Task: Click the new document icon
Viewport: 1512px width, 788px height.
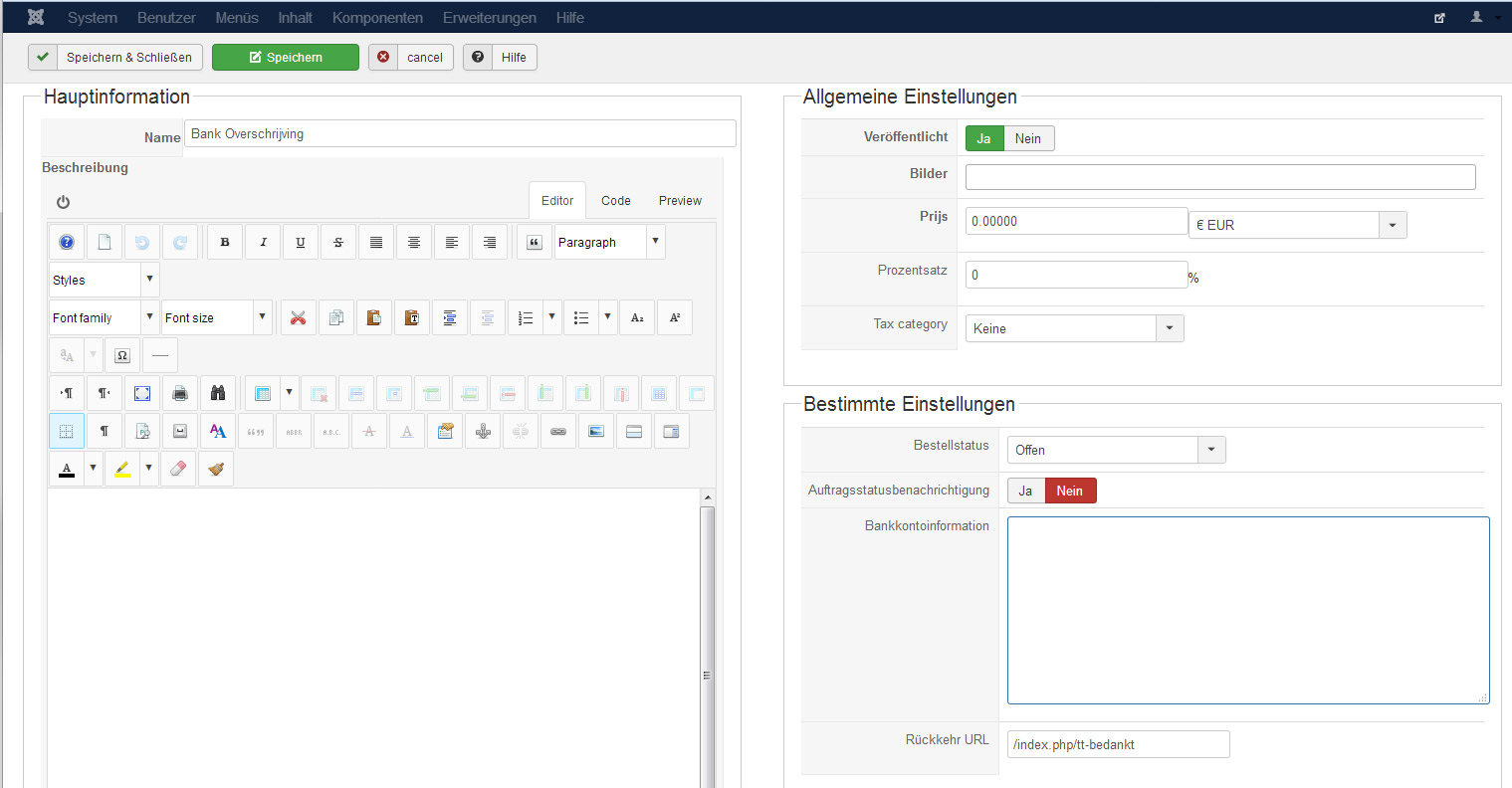Action: (x=105, y=242)
